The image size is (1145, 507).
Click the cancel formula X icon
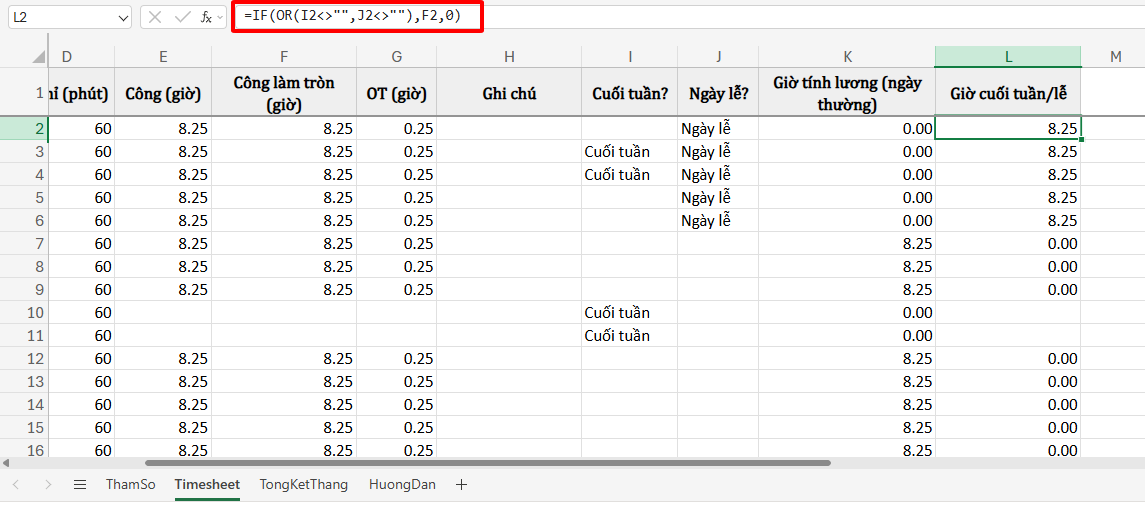pyautogui.click(x=155, y=17)
